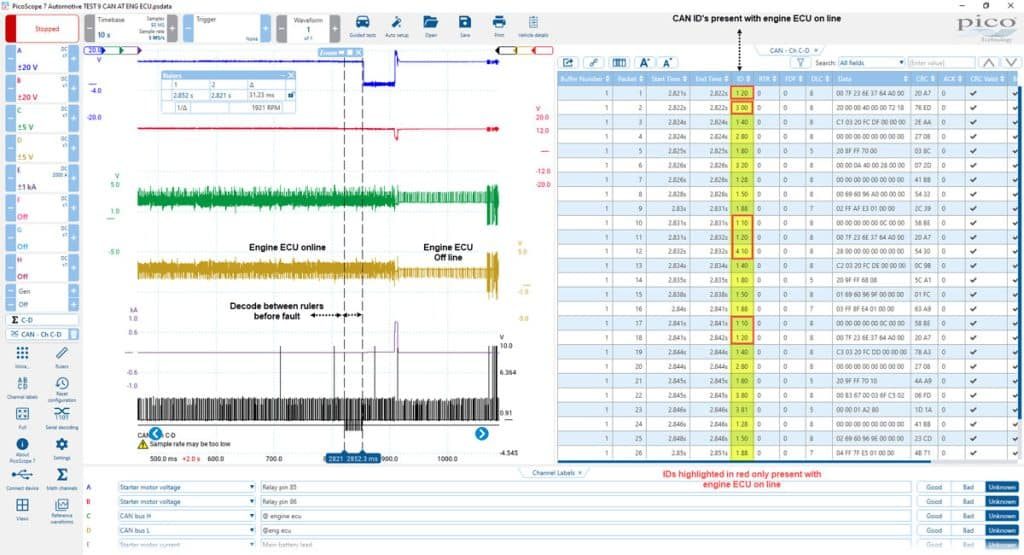Open About PicoScope 7 info icon
The width and height of the screenshot is (1024, 555).
[x=22, y=449]
